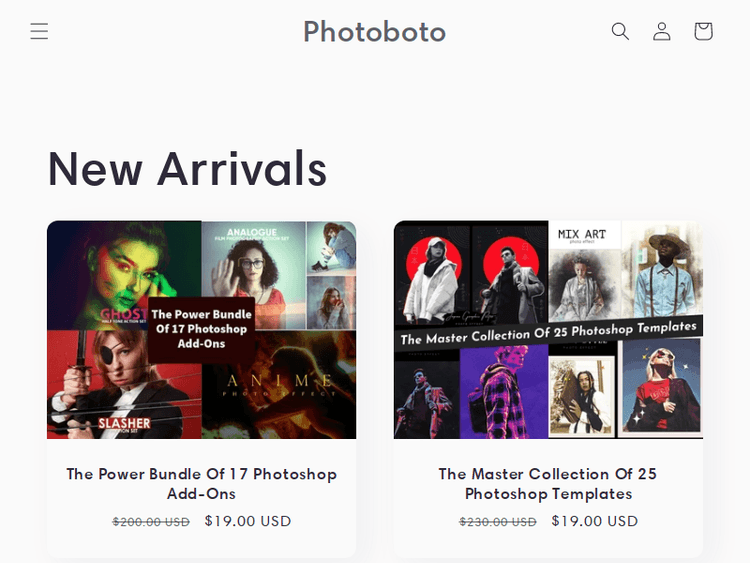Screen dimensions: 750x563
Task: Click the dark overlay label on Power Bundle image
Action: (x=201, y=328)
